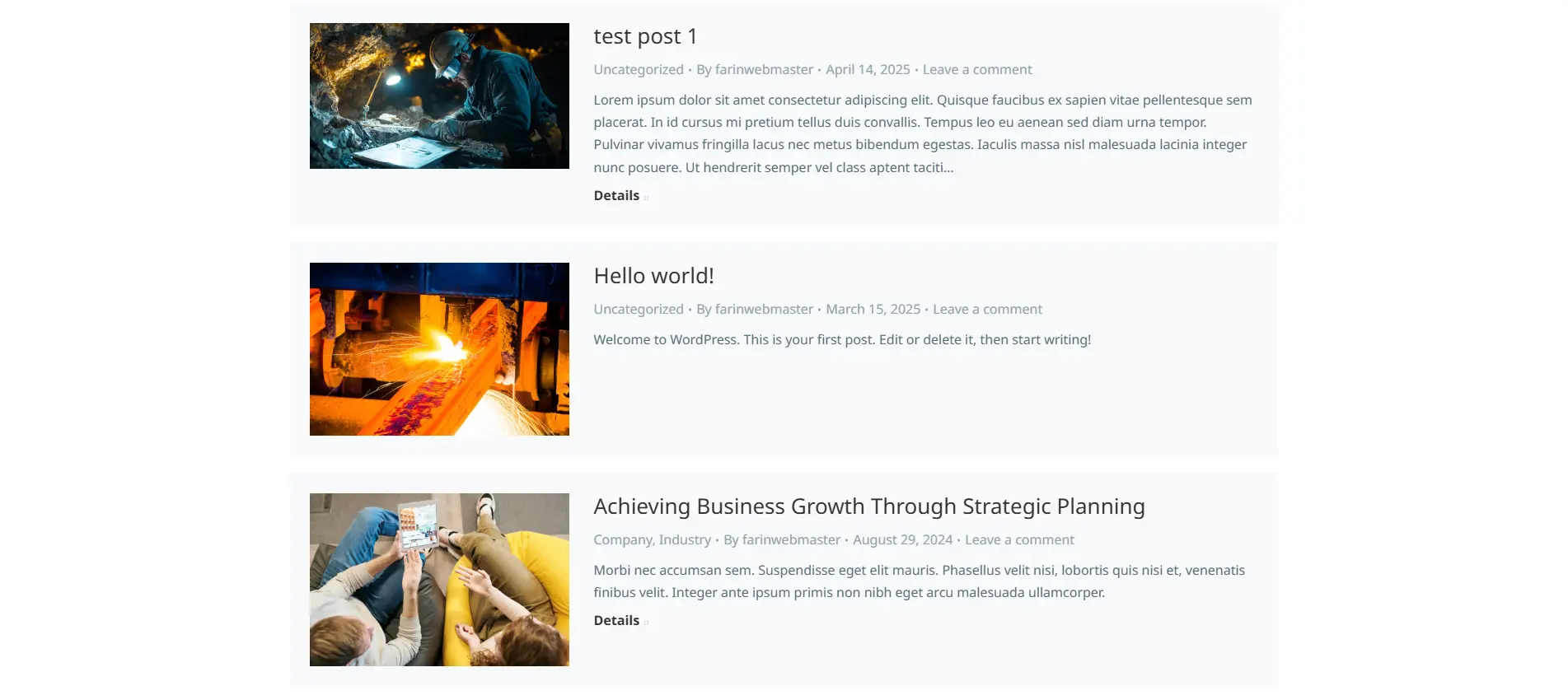
Task: Select the Company category link
Action: [x=622, y=540]
